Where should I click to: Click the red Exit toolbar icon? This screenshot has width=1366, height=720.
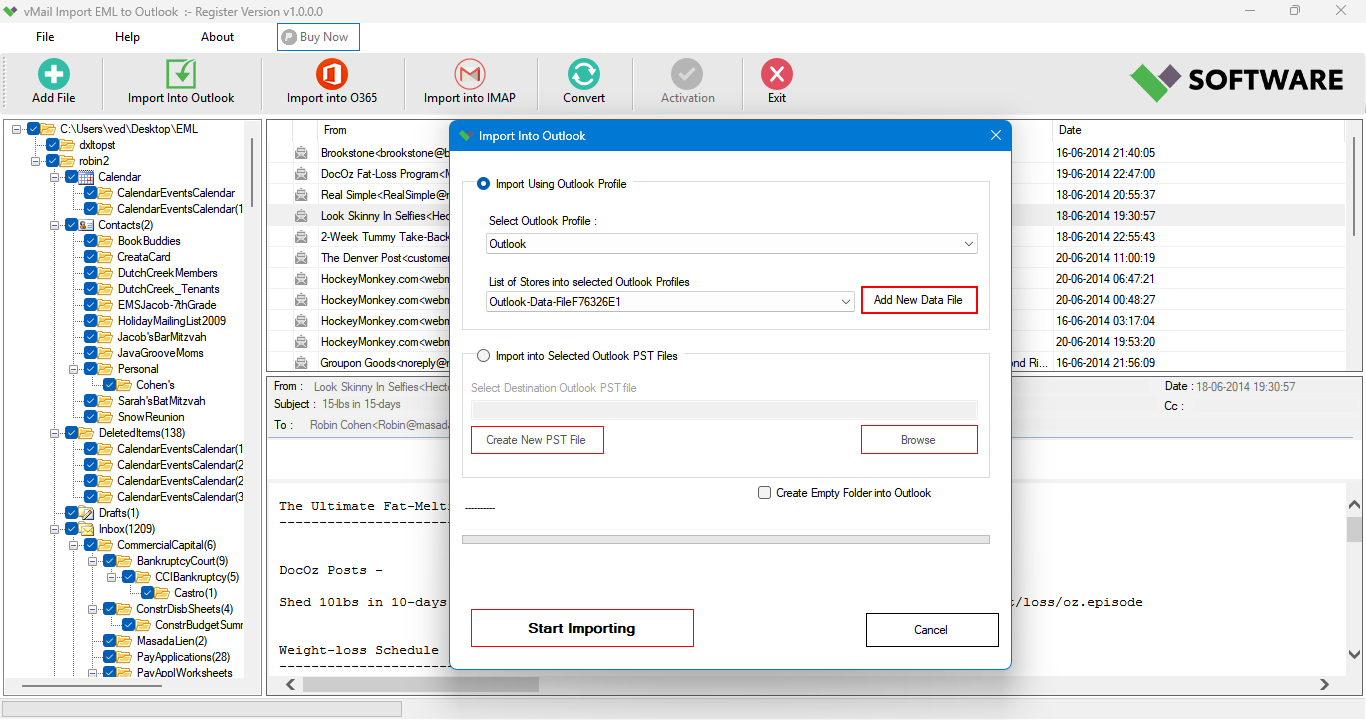click(x=777, y=75)
